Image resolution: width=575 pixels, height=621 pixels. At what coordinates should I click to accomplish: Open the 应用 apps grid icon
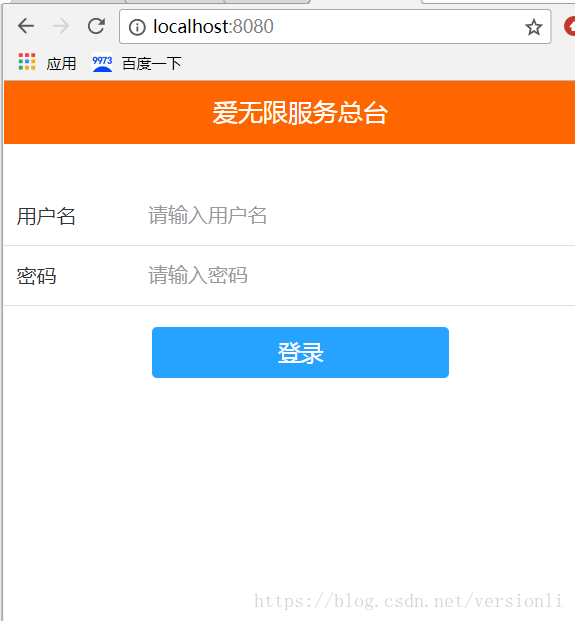click(27, 62)
